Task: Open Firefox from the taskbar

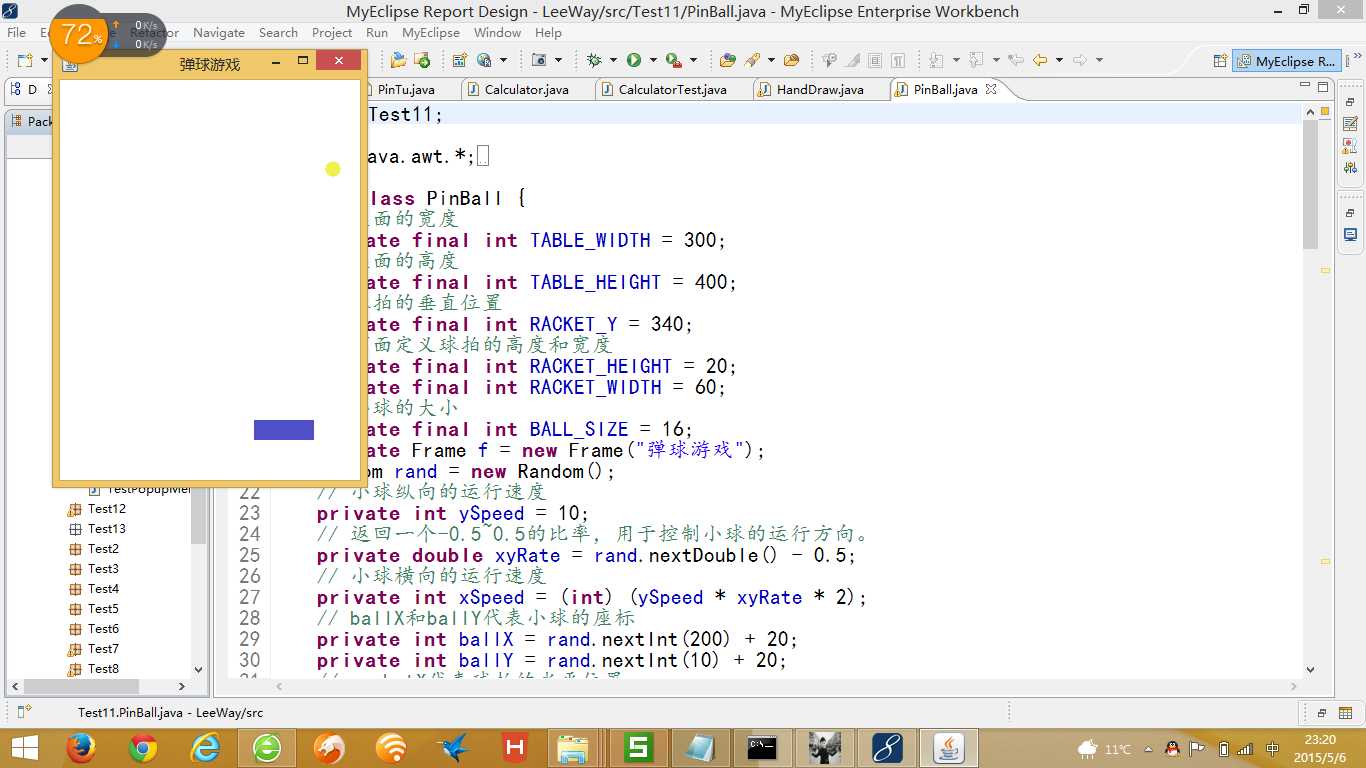Action: 81,748
